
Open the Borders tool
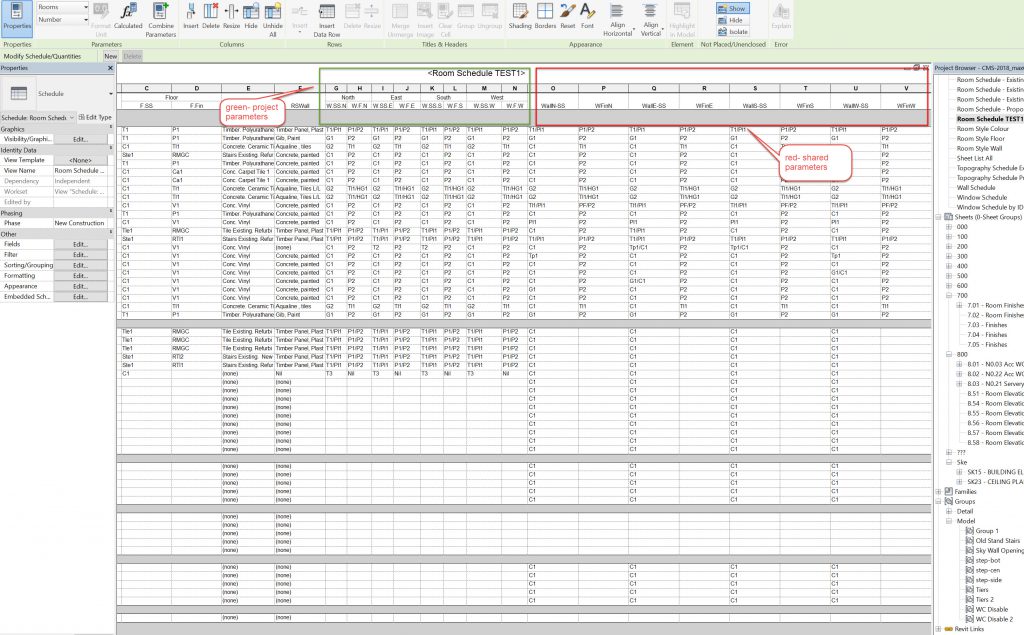tap(545, 15)
